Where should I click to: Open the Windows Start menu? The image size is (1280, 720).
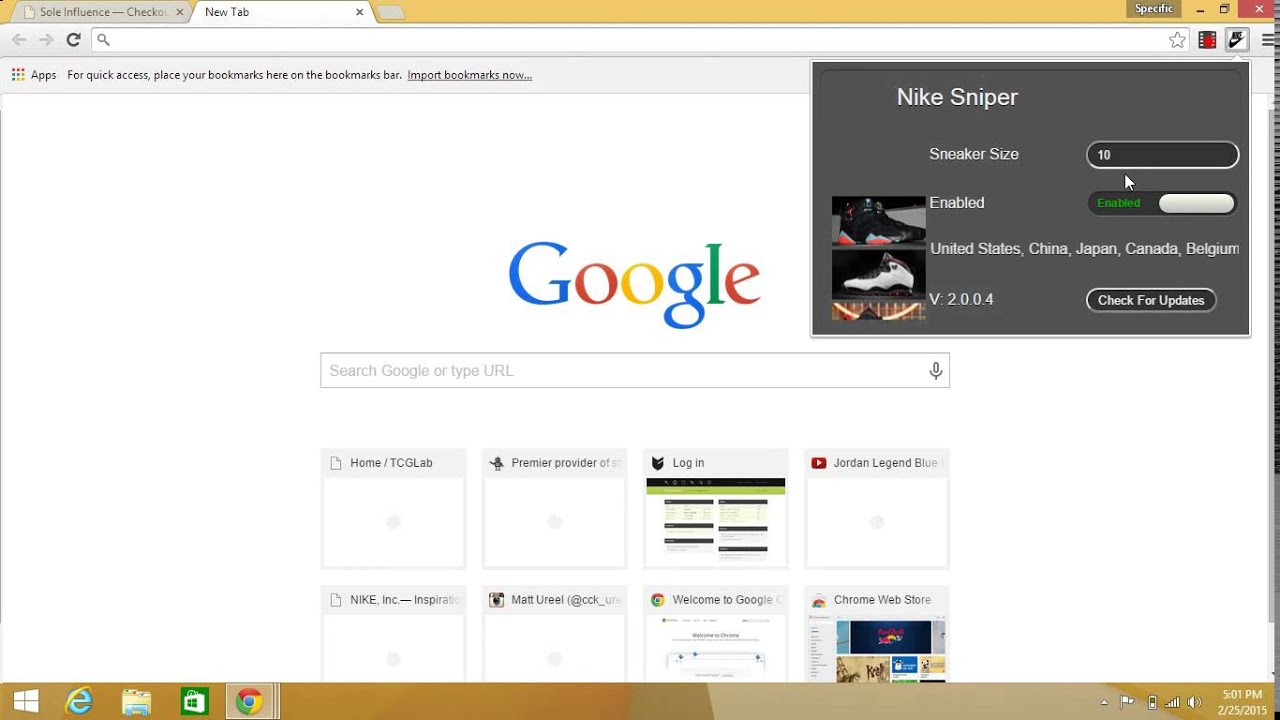26,702
